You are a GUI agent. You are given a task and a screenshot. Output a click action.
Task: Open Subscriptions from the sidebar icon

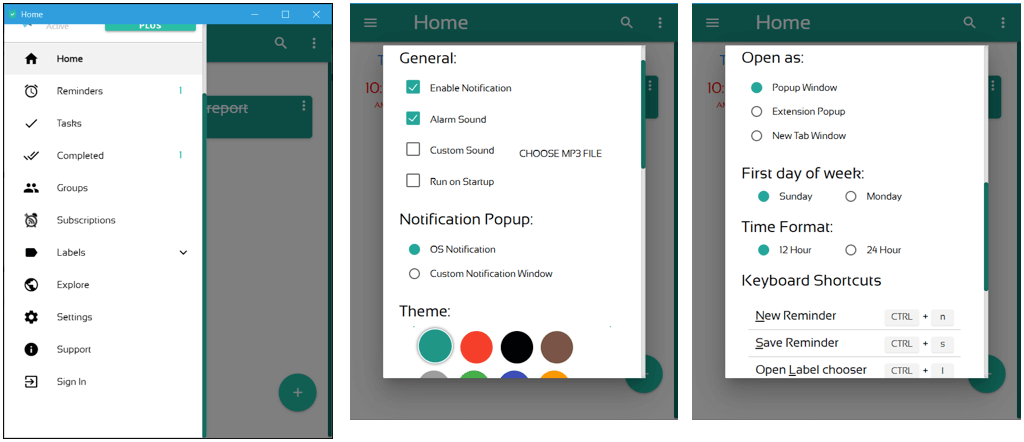pos(31,220)
